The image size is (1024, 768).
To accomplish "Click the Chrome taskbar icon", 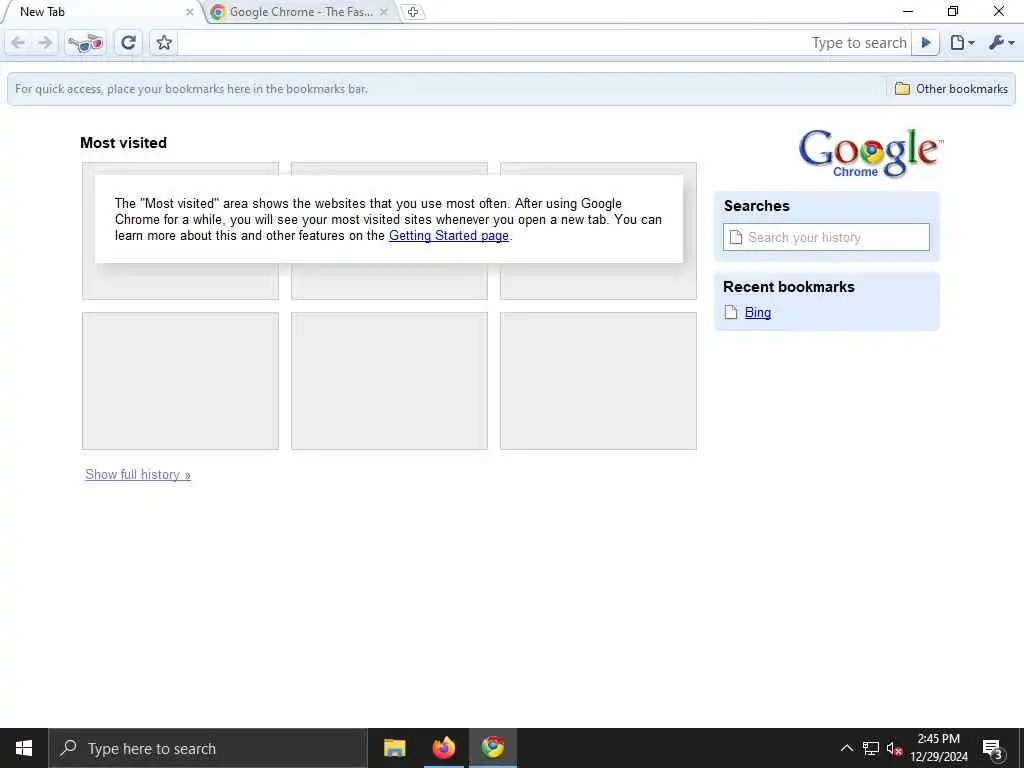I will pos(493,748).
